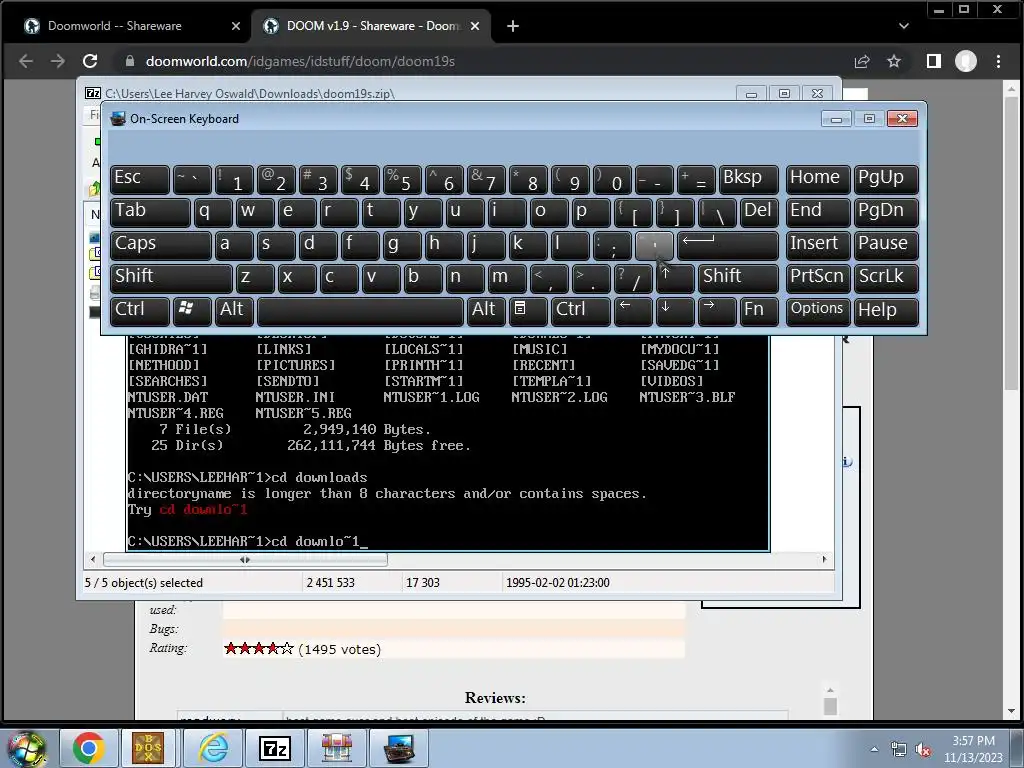Open the On-Screen Keyboard taskbar icon
Screen dimensions: 1024x768
[399, 748]
